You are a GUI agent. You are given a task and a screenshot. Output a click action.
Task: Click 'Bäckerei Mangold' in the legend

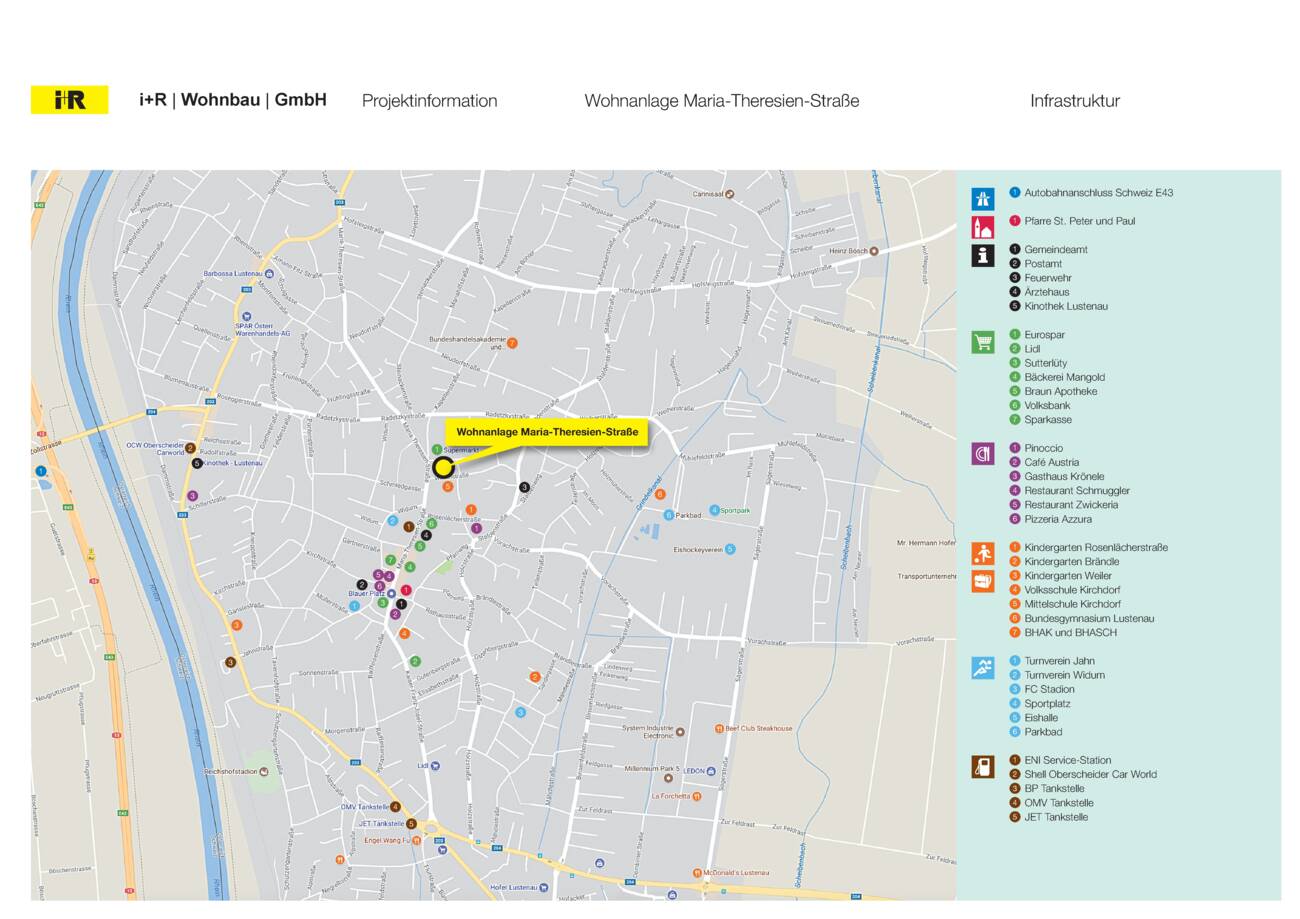tap(1064, 377)
